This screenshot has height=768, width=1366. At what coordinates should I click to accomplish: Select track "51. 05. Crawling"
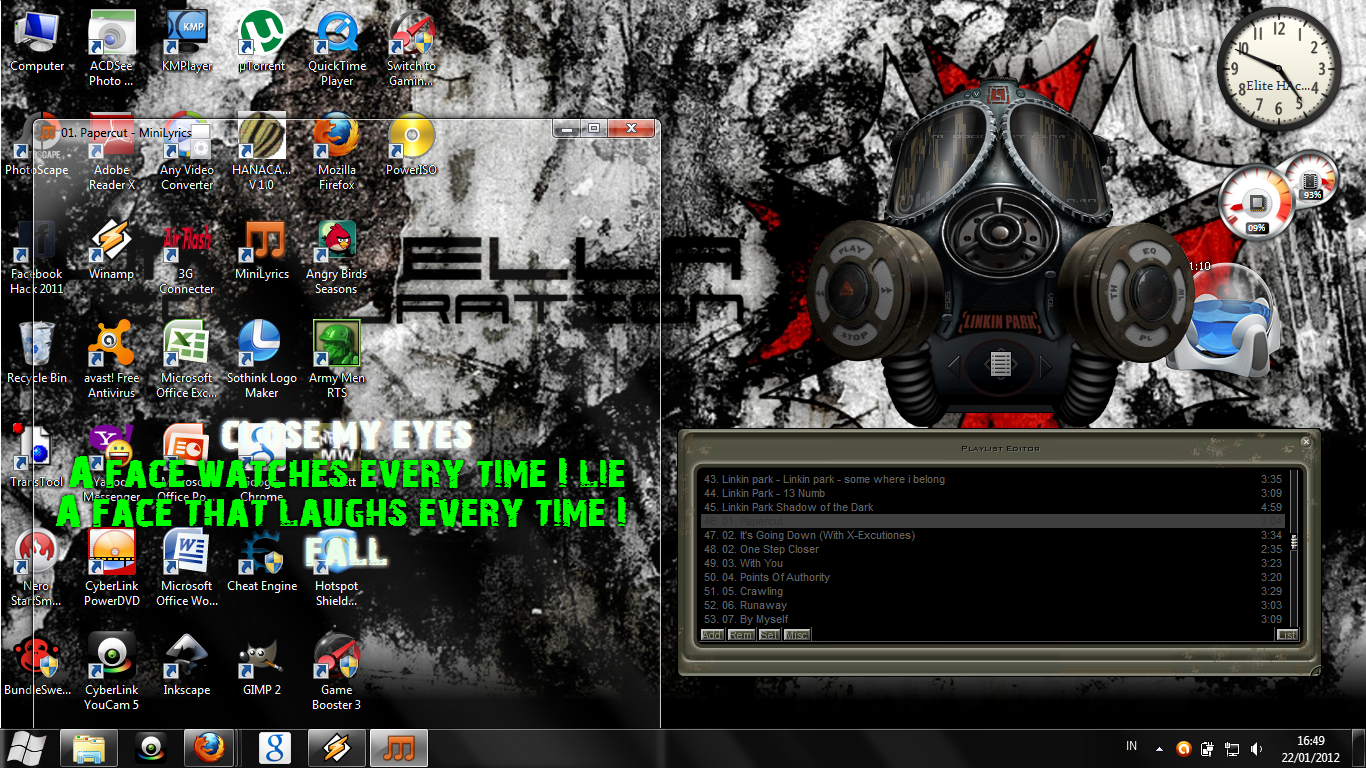pyautogui.click(x=993, y=591)
